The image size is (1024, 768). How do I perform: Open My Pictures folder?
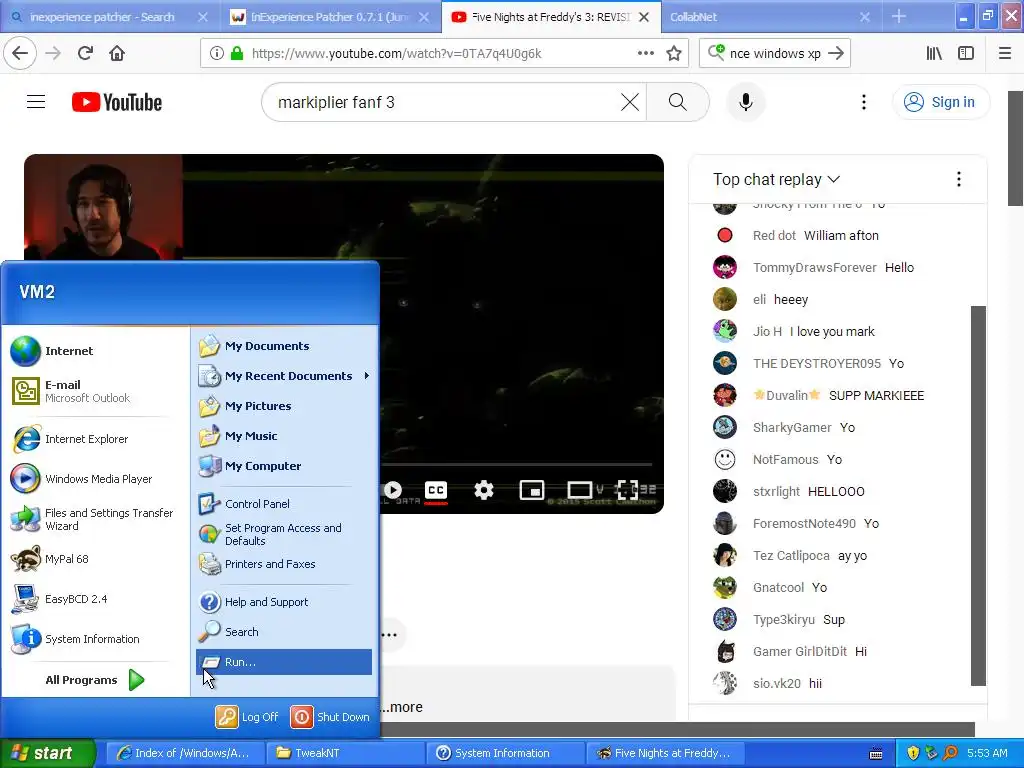(283, 406)
